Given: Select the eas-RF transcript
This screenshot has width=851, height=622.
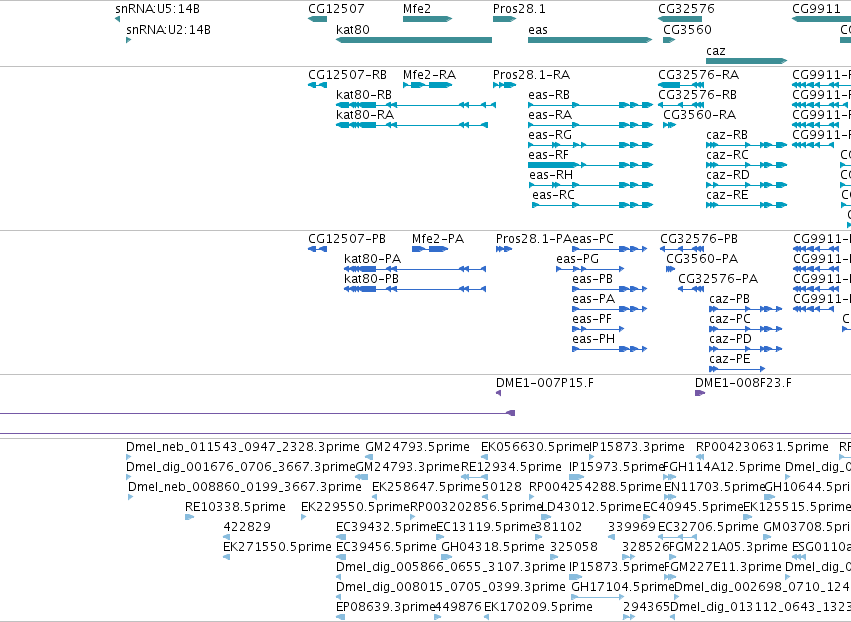Looking at the screenshot, I should (590, 165).
